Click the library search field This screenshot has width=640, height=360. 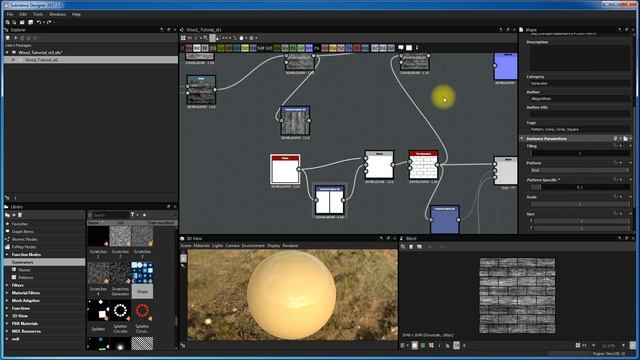(111, 215)
